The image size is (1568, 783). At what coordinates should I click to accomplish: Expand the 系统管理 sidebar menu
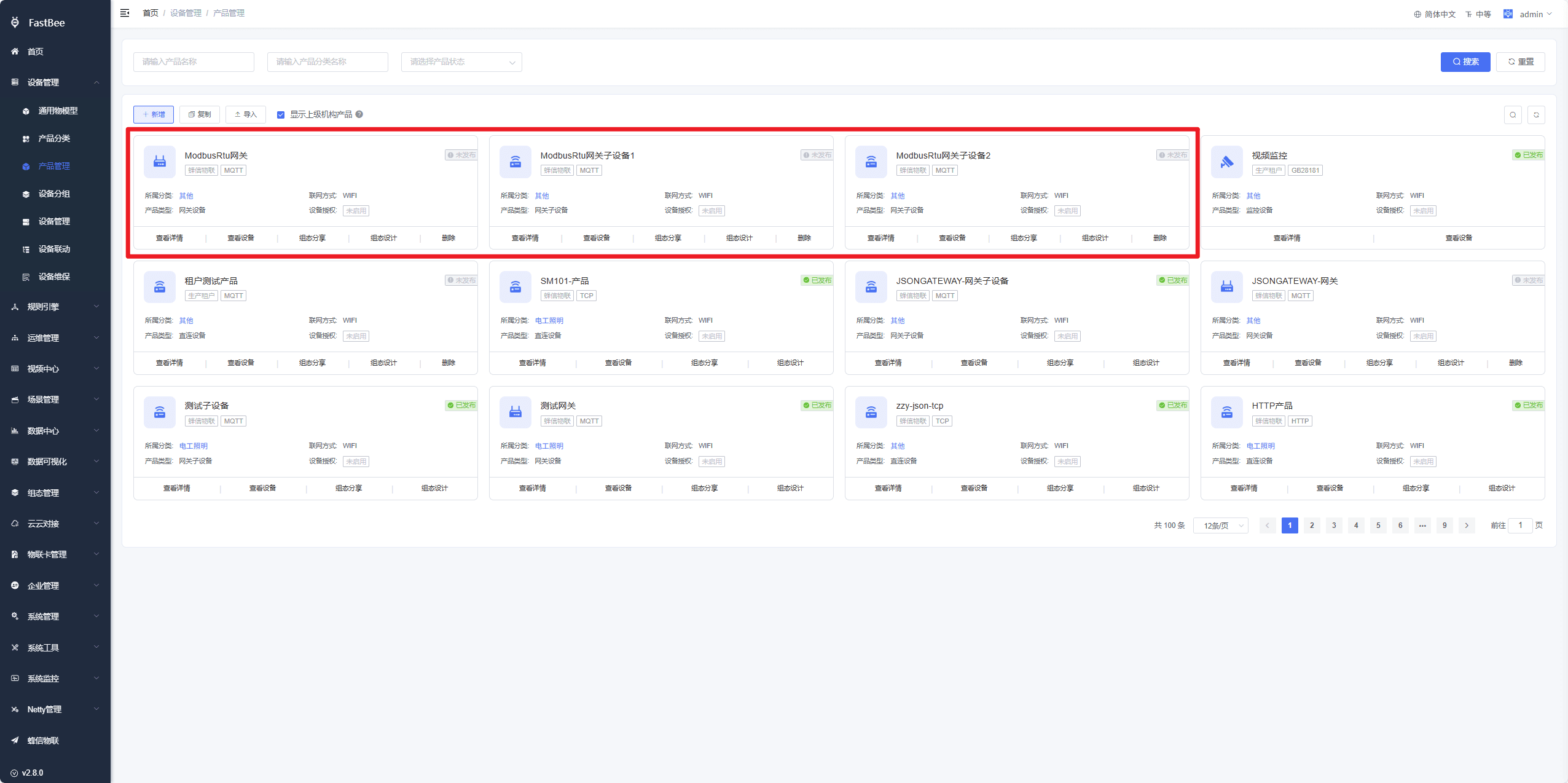point(55,616)
